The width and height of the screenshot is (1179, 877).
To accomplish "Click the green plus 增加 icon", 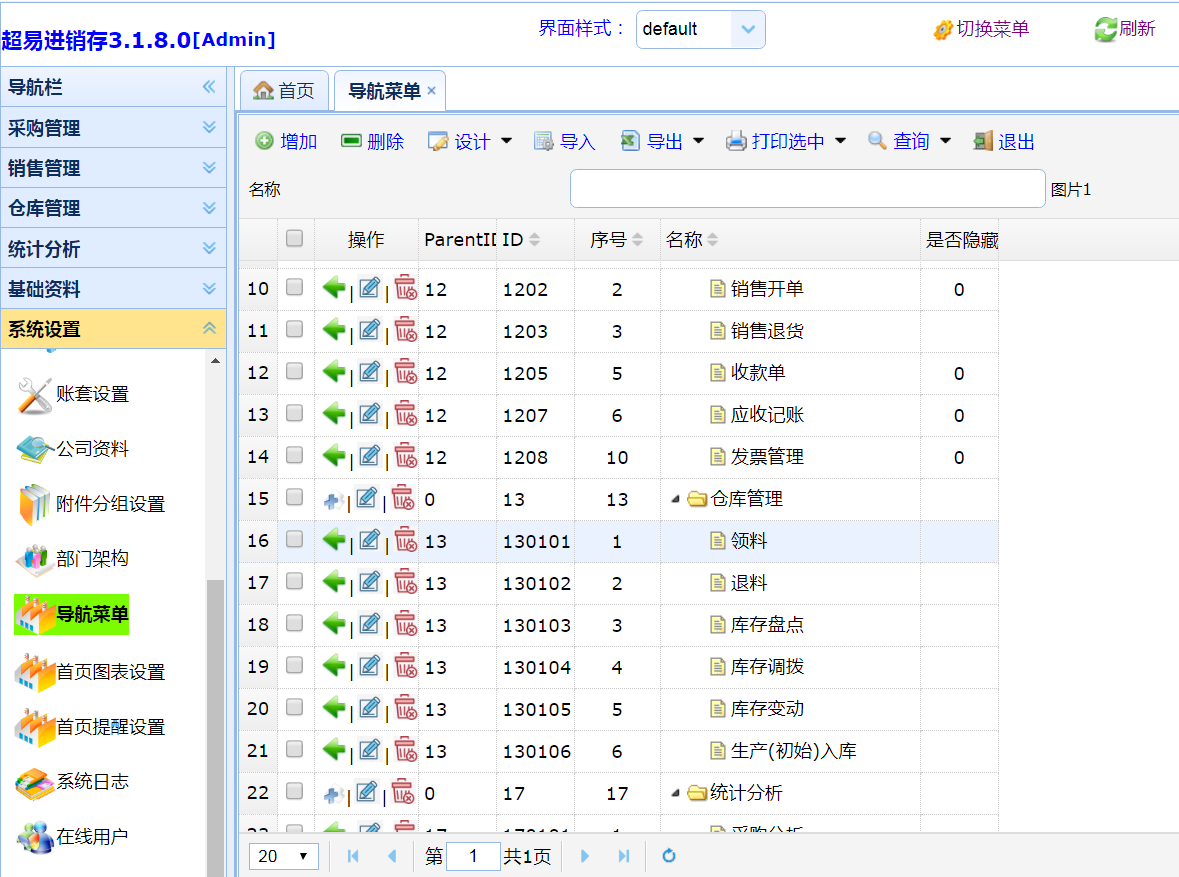I will tap(264, 142).
